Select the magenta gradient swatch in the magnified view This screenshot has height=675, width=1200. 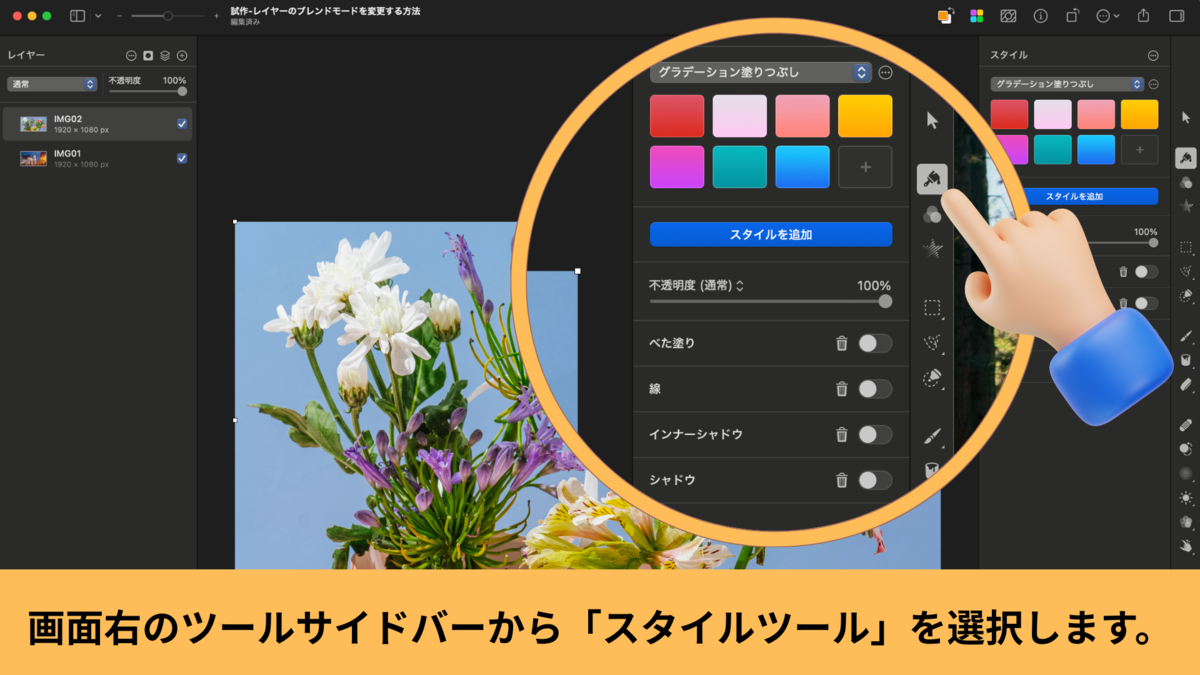coord(677,167)
